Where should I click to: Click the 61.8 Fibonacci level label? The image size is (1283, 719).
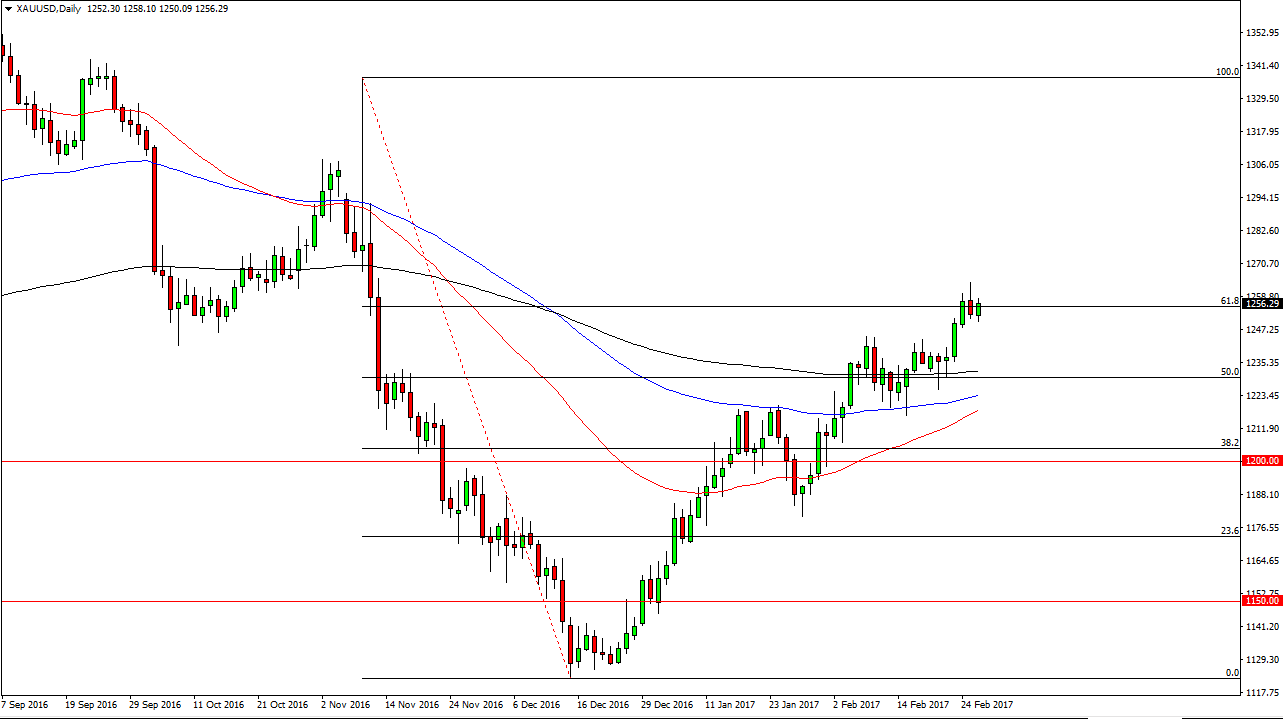[1230, 300]
